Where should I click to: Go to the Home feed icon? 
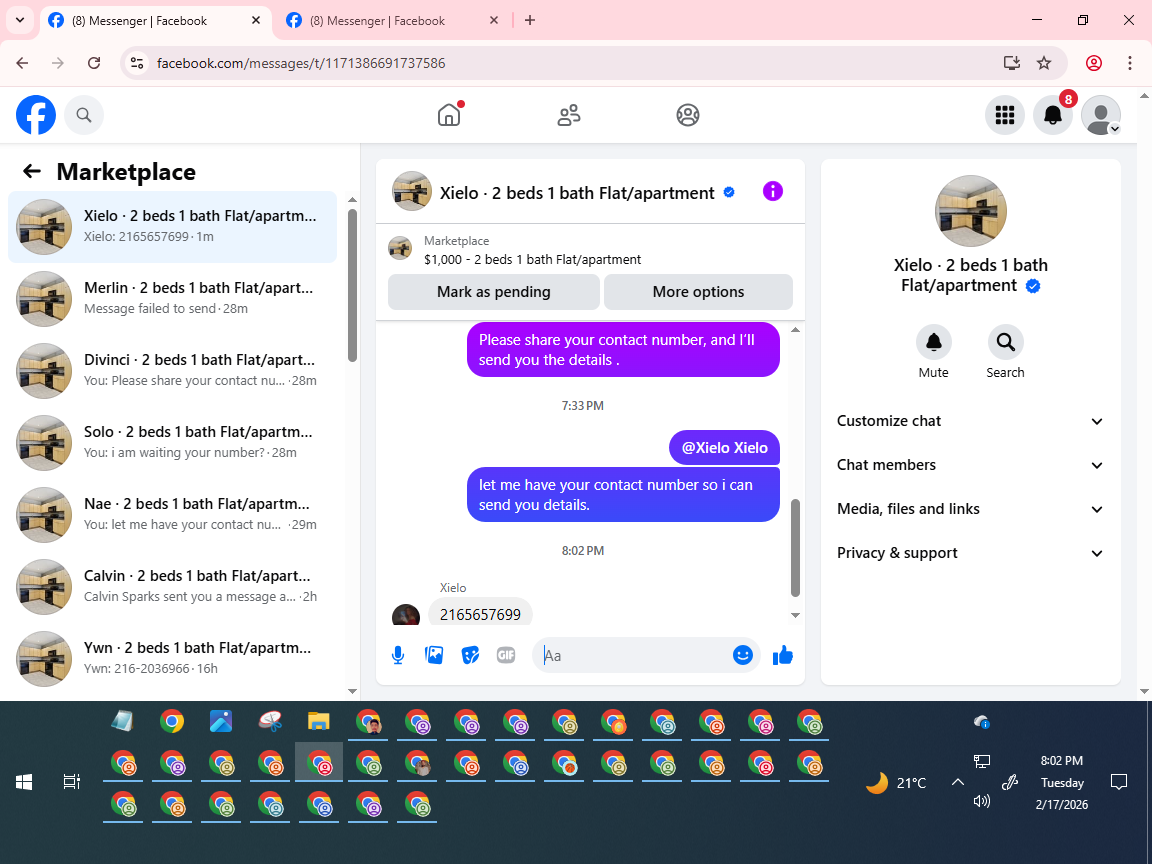click(x=449, y=115)
